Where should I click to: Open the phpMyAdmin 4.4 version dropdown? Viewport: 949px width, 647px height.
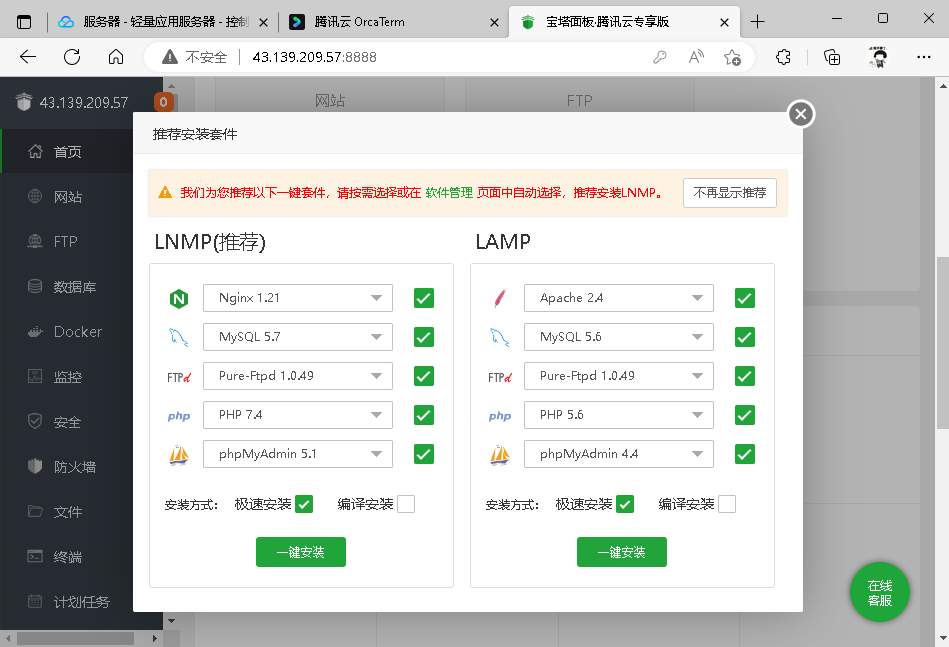(619, 454)
